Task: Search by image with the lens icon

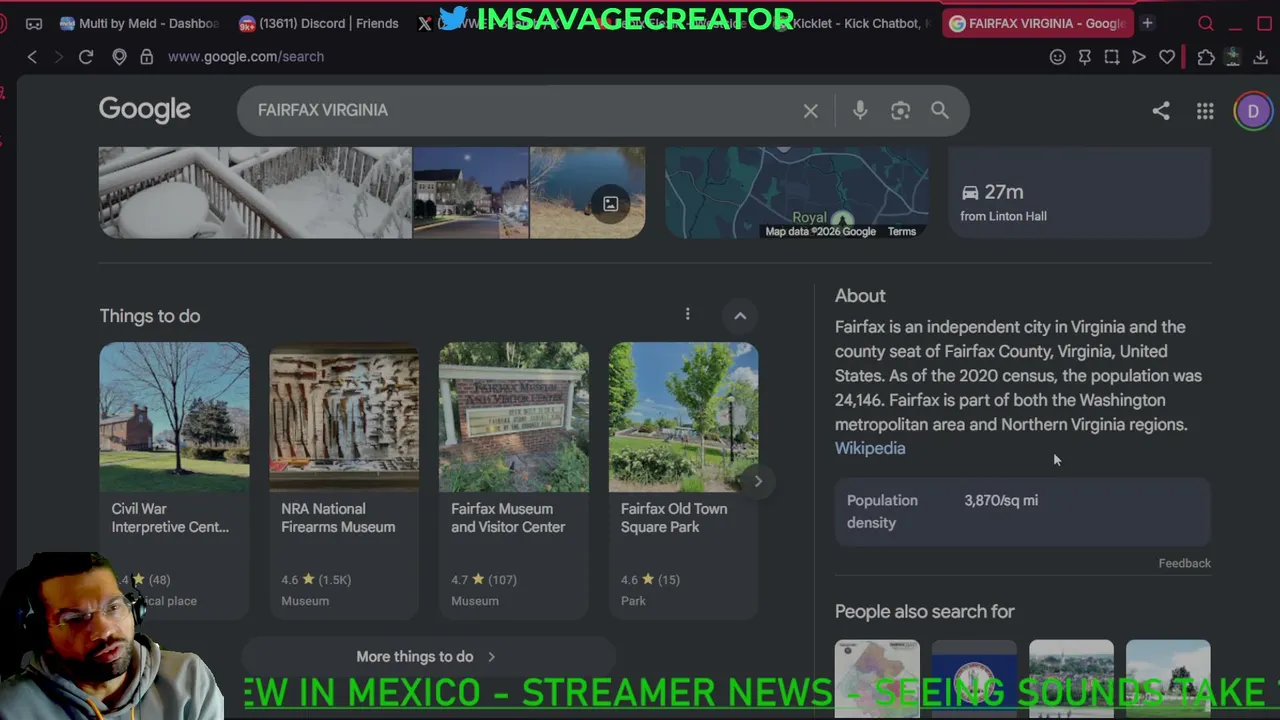Action: tap(900, 110)
